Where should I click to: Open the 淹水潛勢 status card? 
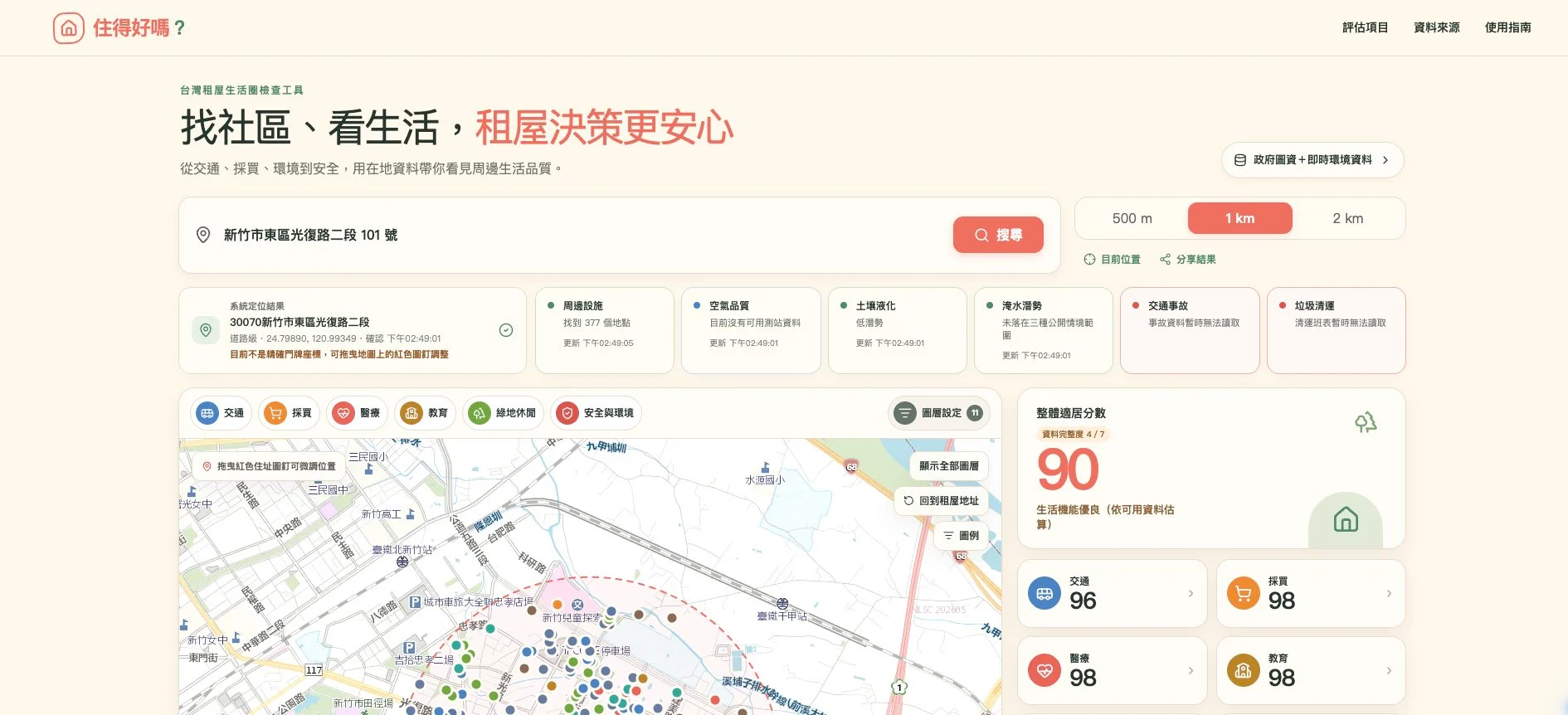tap(1044, 330)
